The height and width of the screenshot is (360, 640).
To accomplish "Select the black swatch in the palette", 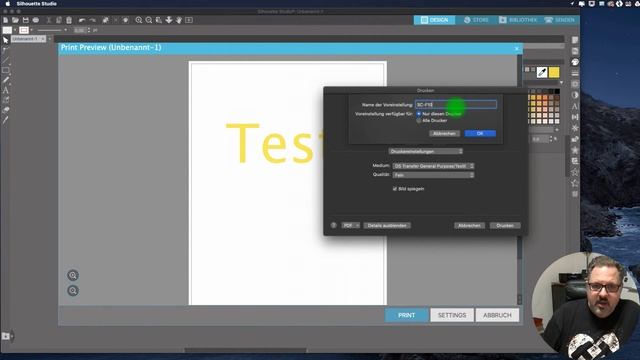I will pyautogui.click(x=557, y=91).
